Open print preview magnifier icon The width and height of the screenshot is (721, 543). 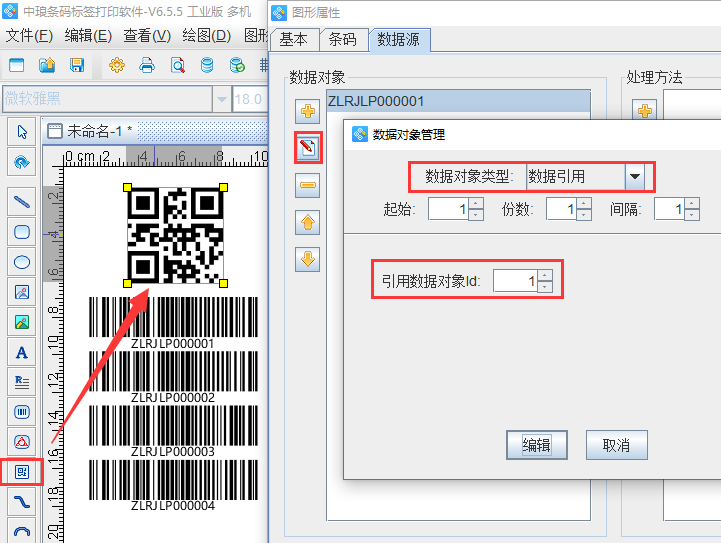177,65
